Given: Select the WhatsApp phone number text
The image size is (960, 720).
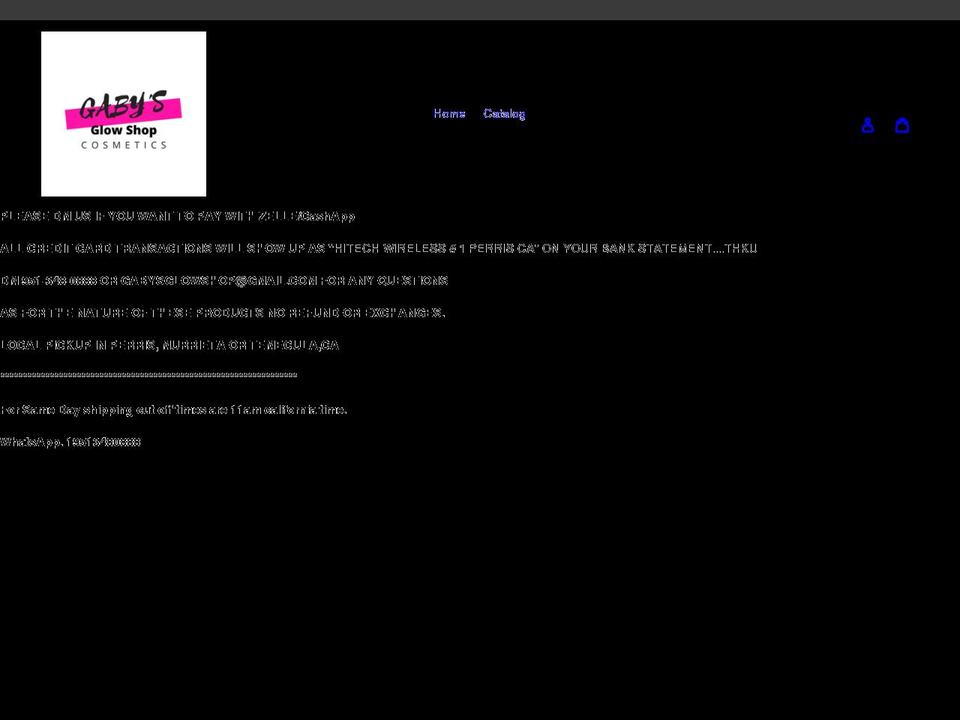Looking at the screenshot, I should point(70,441).
